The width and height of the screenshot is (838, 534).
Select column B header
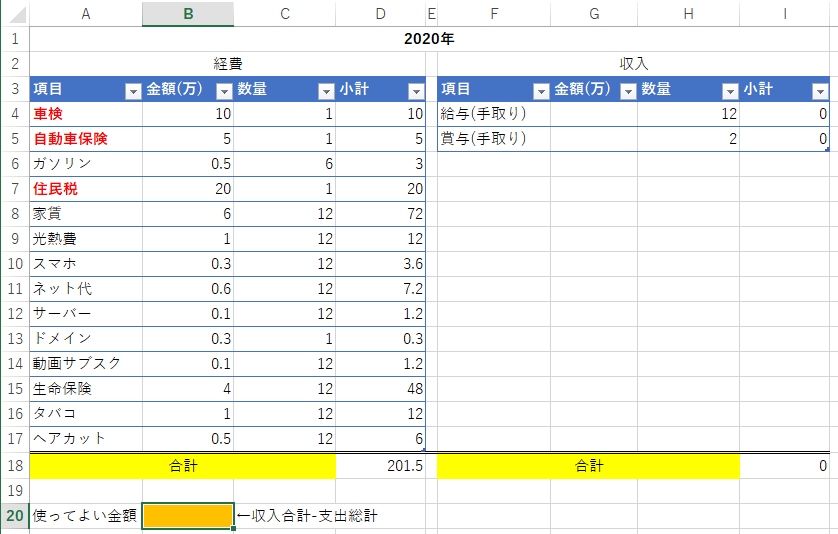click(188, 14)
